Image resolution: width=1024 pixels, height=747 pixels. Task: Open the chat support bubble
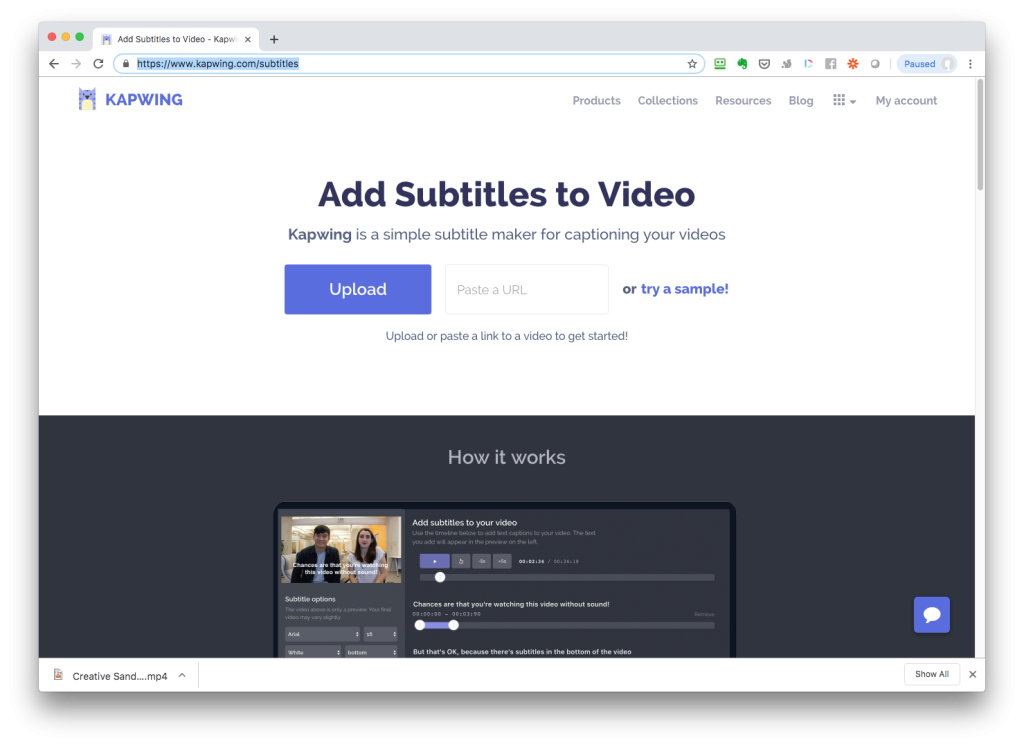pyautogui.click(x=931, y=615)
